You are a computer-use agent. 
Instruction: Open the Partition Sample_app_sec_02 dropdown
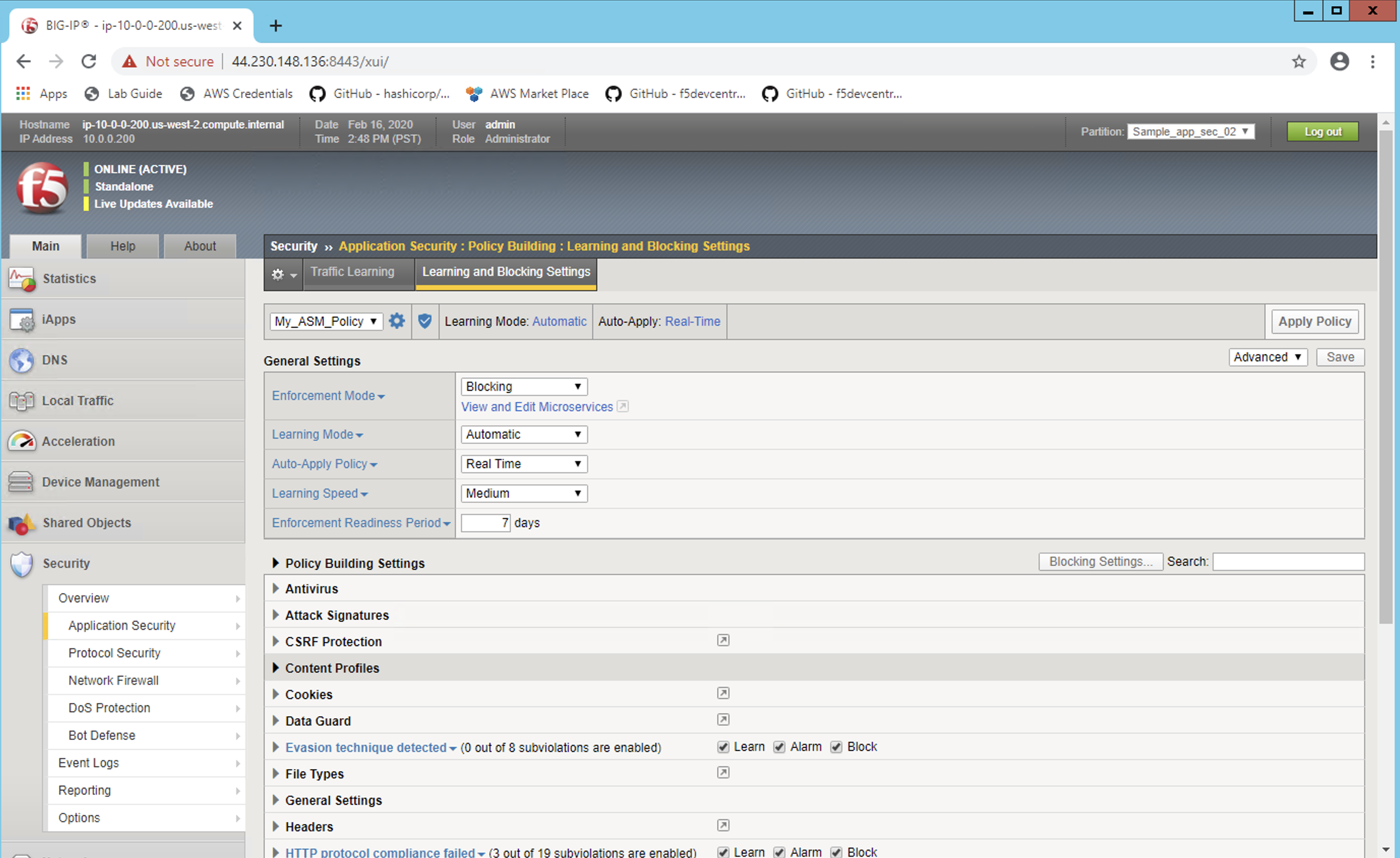click(1190, 132)
